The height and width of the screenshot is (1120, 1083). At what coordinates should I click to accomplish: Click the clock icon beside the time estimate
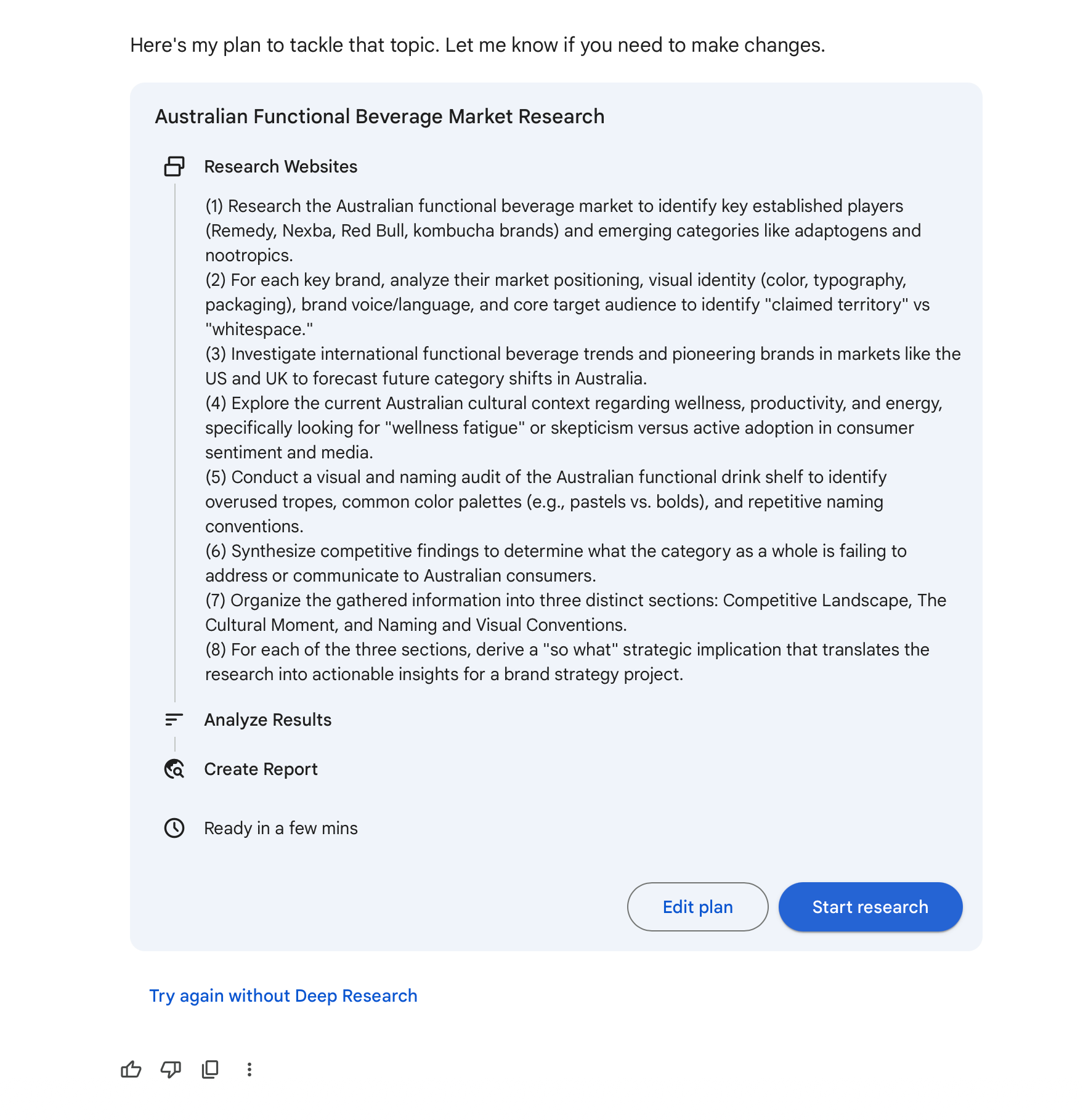[x=174, y=828]
